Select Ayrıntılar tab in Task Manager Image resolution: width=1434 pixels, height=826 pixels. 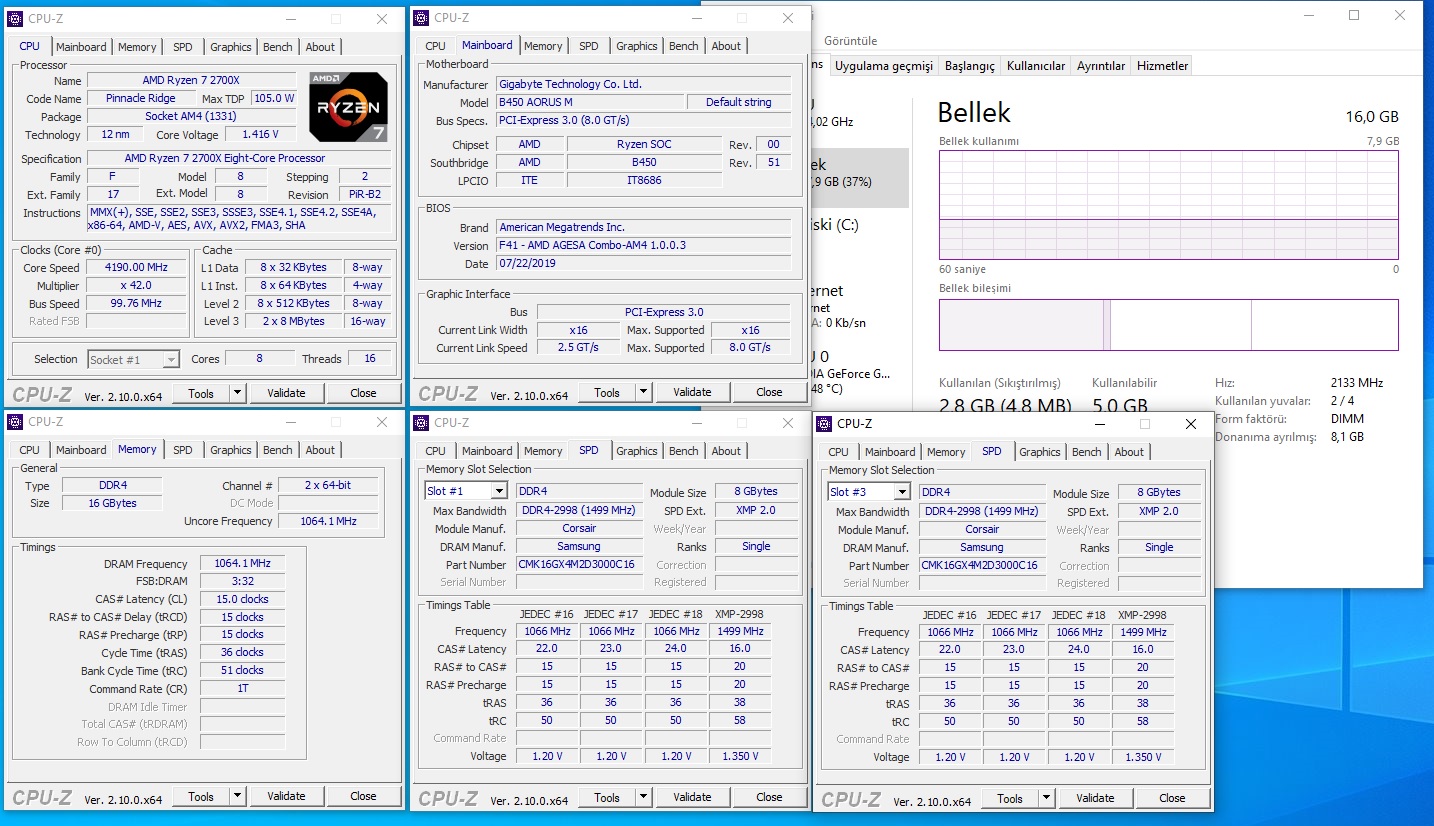(1101, 66)
